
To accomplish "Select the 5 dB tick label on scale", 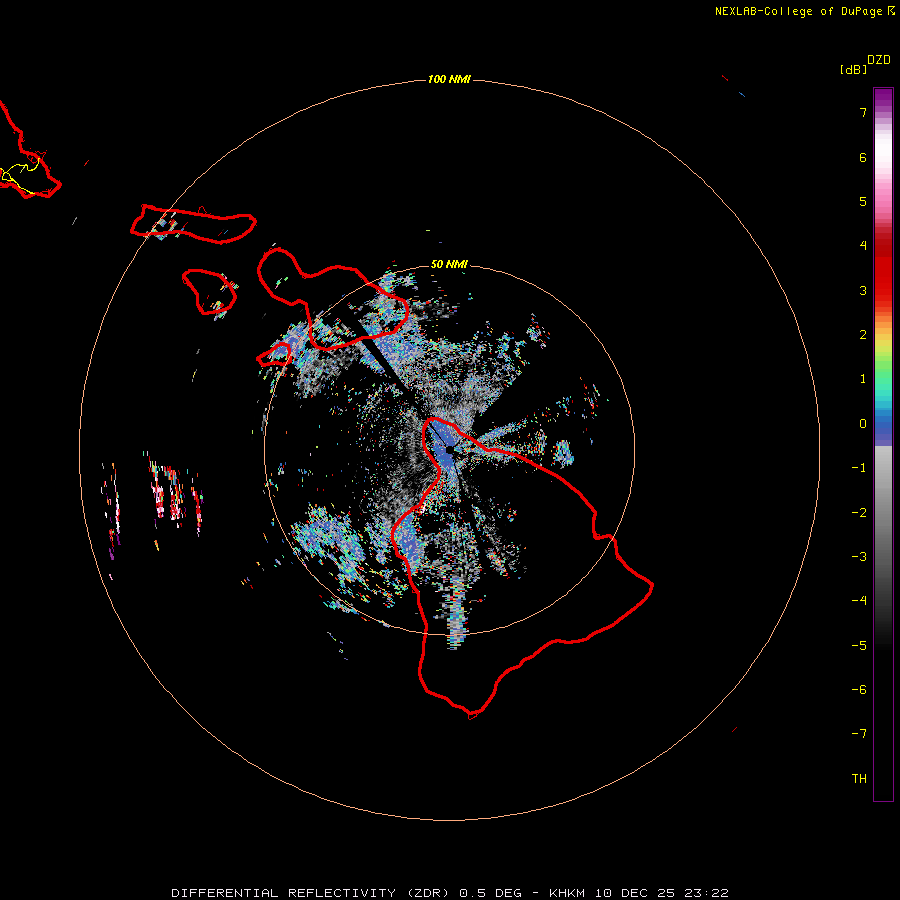I will [x=863, y=201].
